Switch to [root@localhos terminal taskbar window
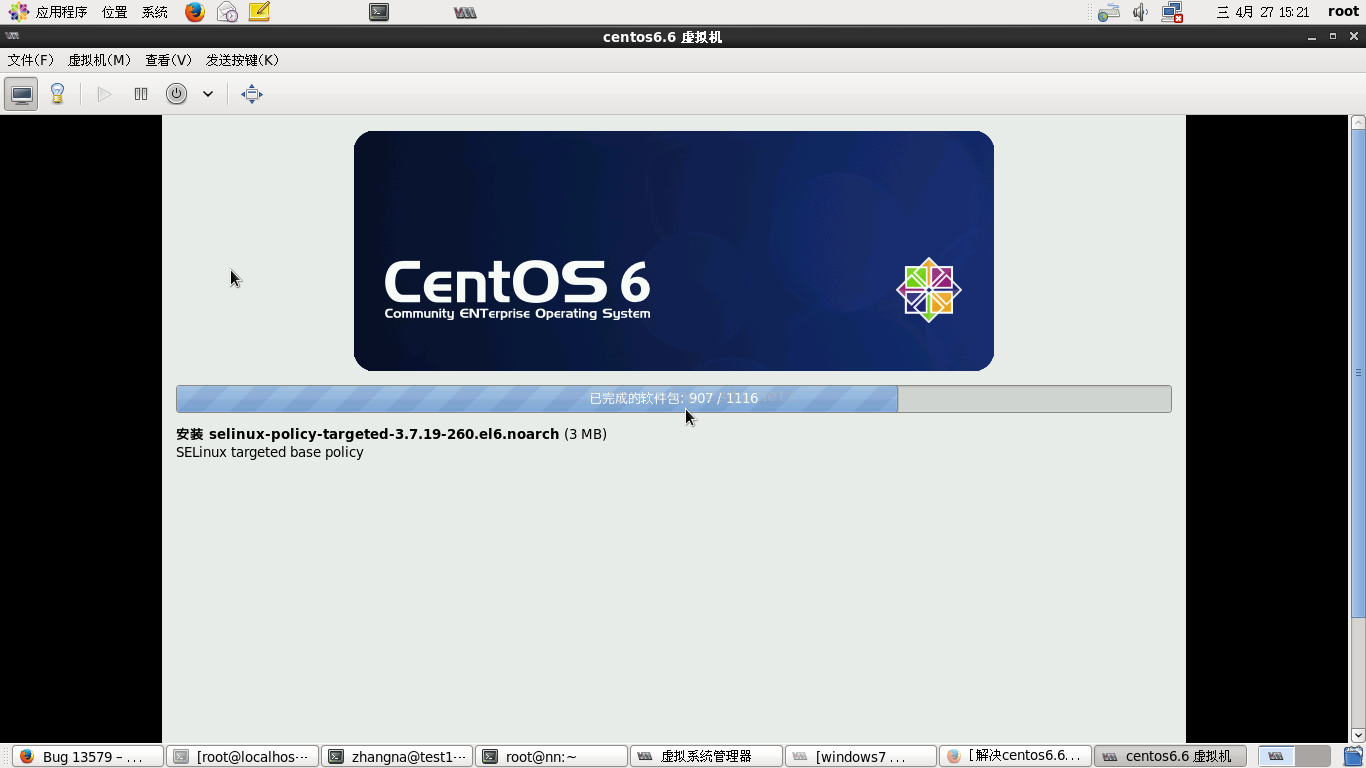The image size is (1366, 768). 242,756
